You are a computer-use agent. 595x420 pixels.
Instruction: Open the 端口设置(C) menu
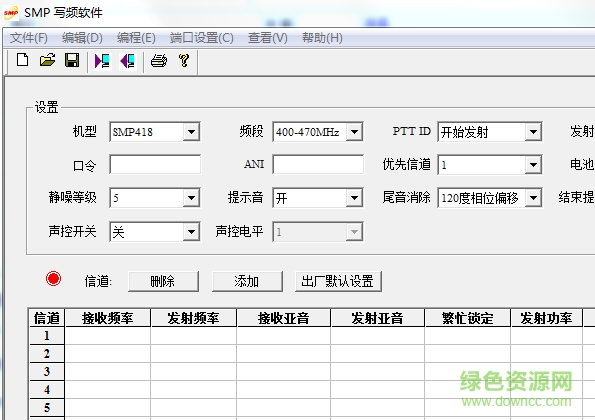tap(201, 38)
